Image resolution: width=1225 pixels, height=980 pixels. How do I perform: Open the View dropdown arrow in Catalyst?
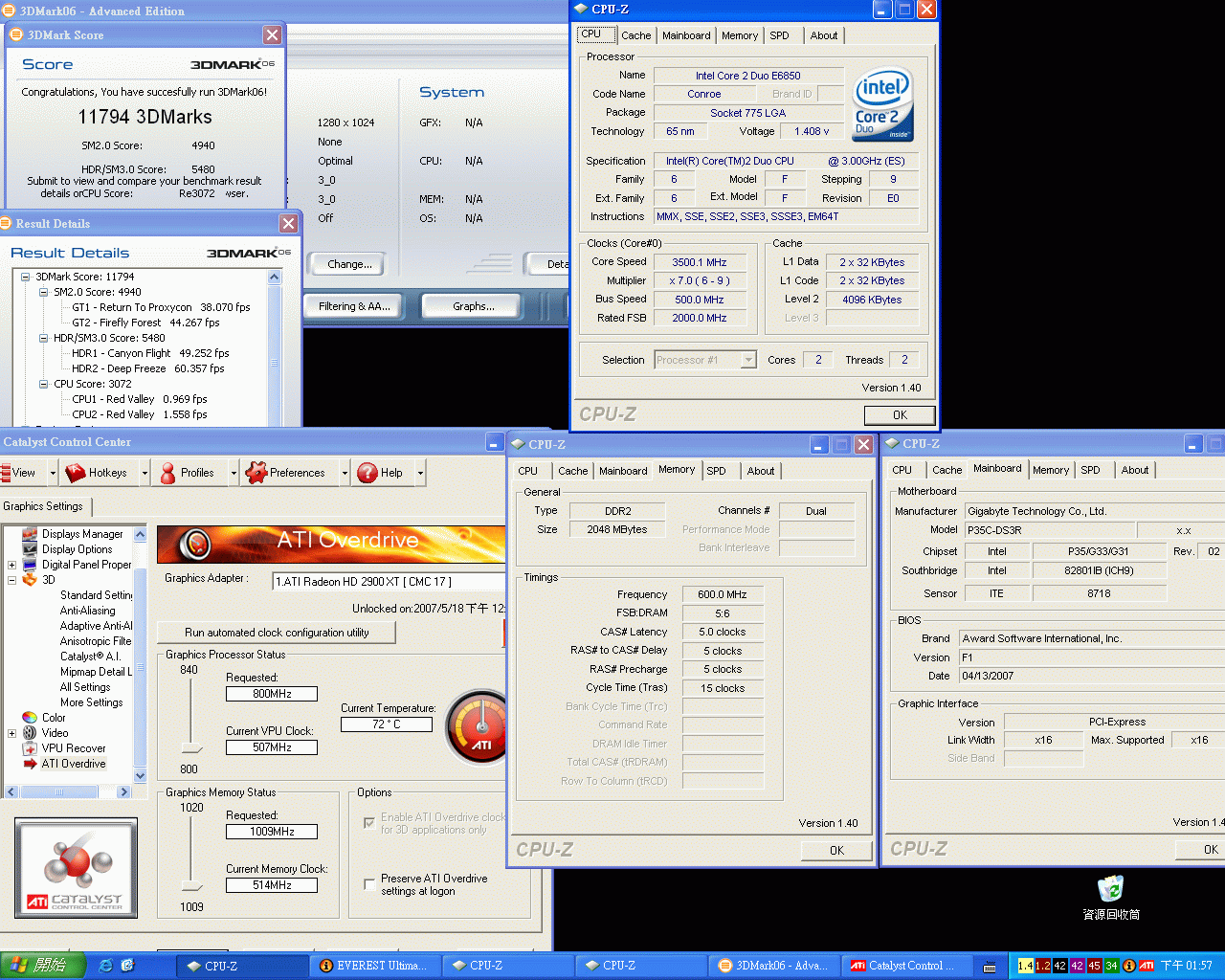tap(52, 473)
